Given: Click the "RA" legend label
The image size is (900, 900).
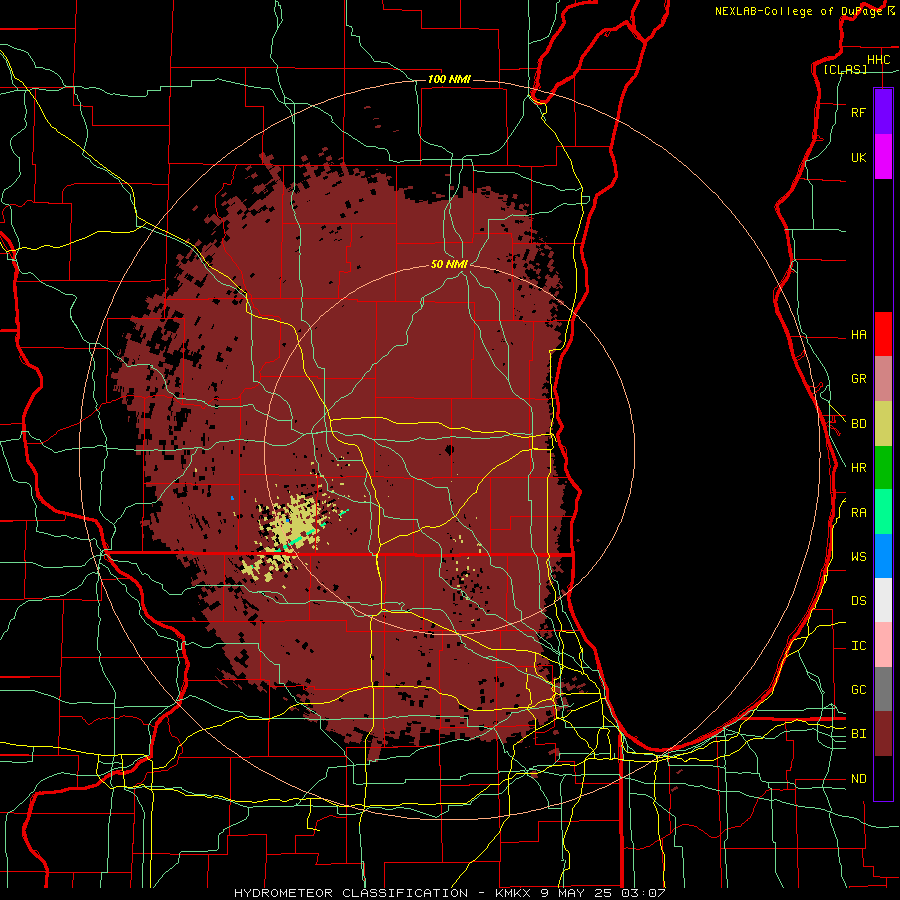Looking at the screenshot, I should (858, 513).
